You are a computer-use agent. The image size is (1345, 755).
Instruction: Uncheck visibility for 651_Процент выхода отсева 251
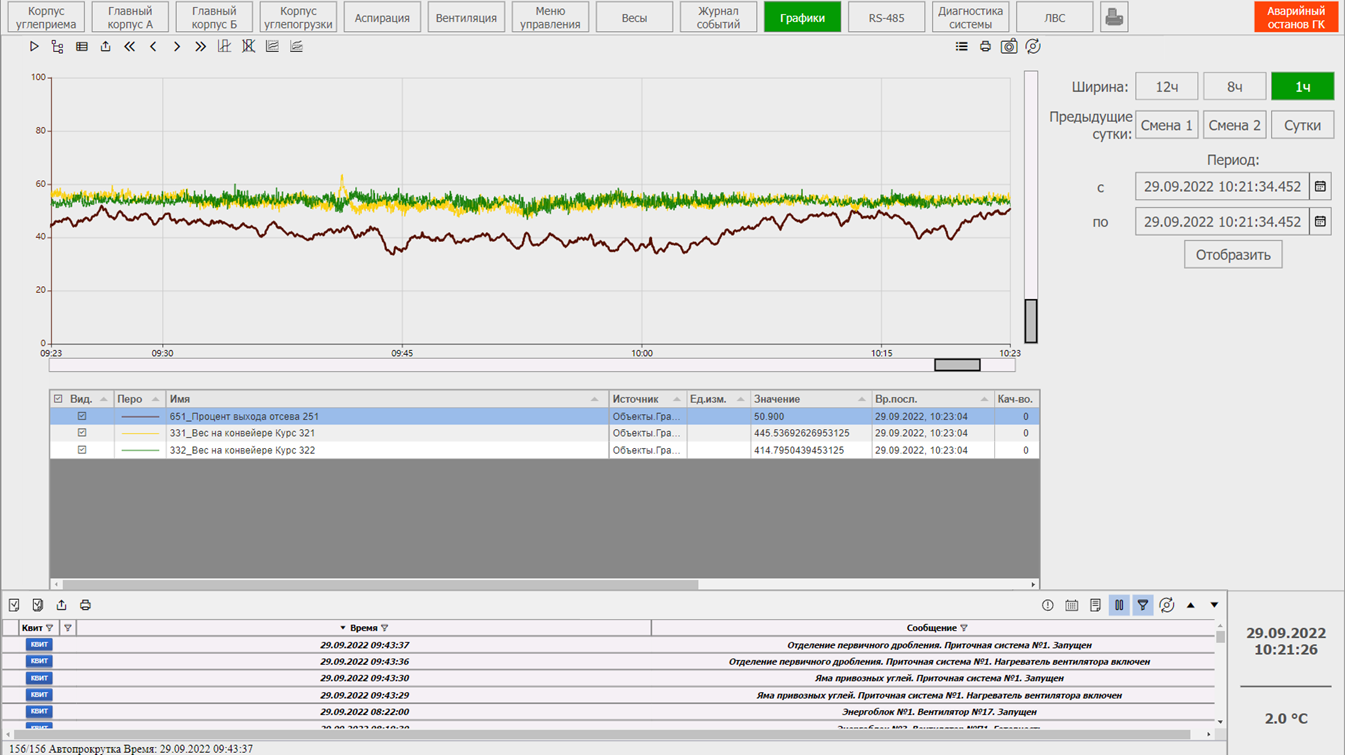82,416
